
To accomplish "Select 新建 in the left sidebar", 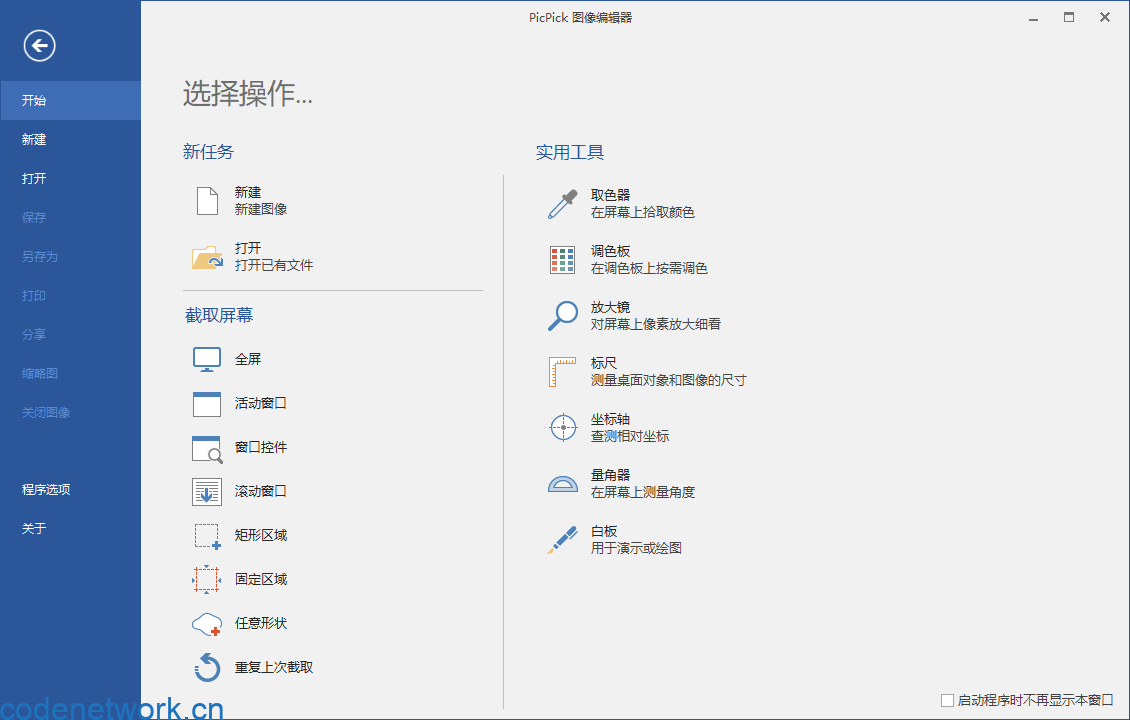I will (71, 139).
